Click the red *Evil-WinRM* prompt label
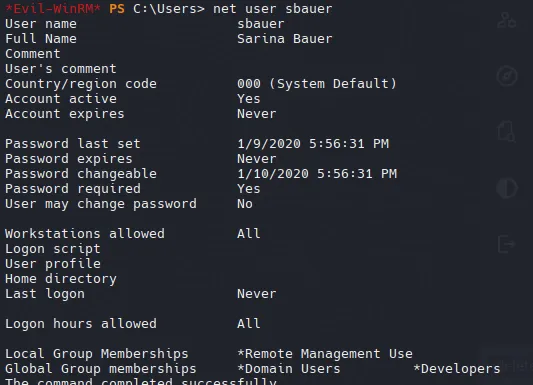Image resolution: width=533 pixels, height=385 pixels. (x=53, y=9)
